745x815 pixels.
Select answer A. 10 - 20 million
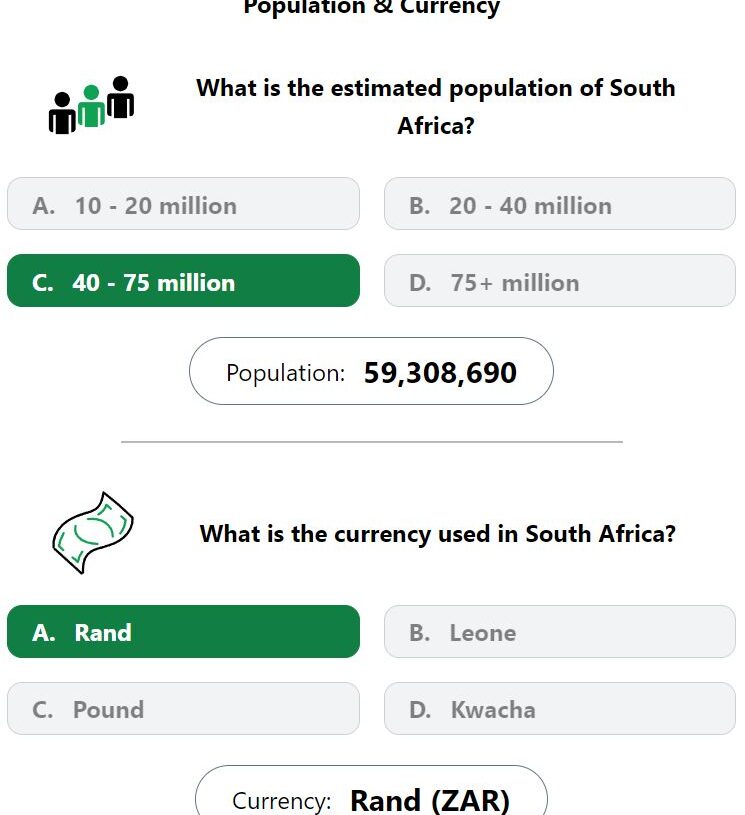(x=183, y=204)
